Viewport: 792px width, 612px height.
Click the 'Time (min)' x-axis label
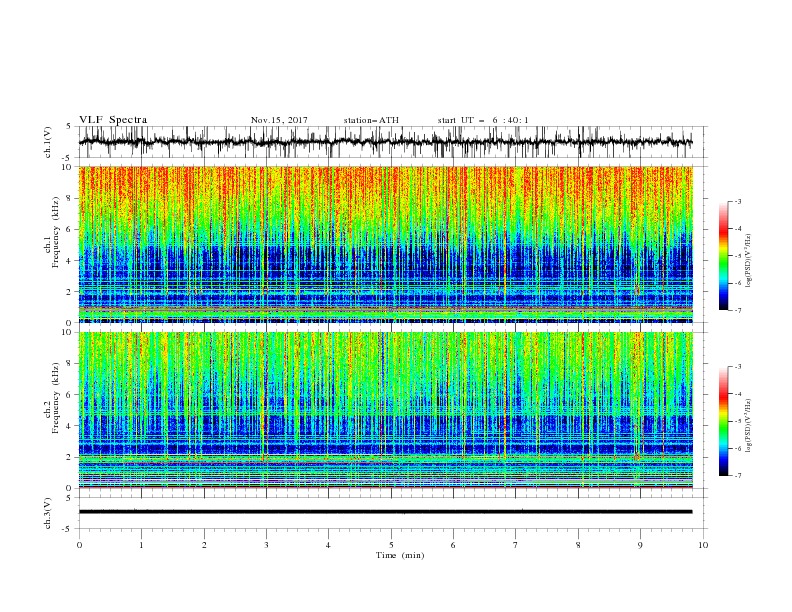400,555
